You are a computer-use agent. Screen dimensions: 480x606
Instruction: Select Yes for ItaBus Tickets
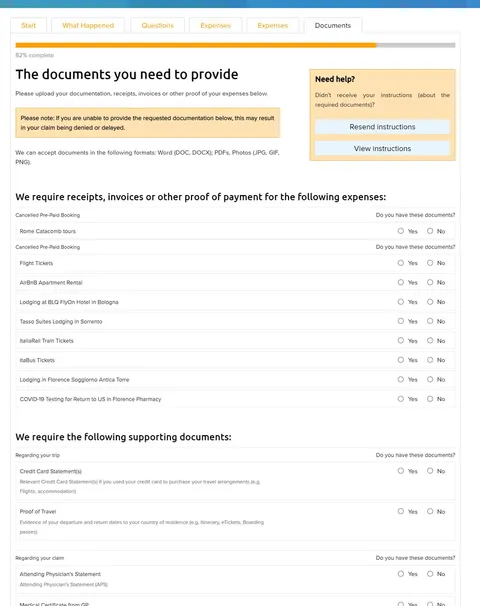(x=401, y=360)
